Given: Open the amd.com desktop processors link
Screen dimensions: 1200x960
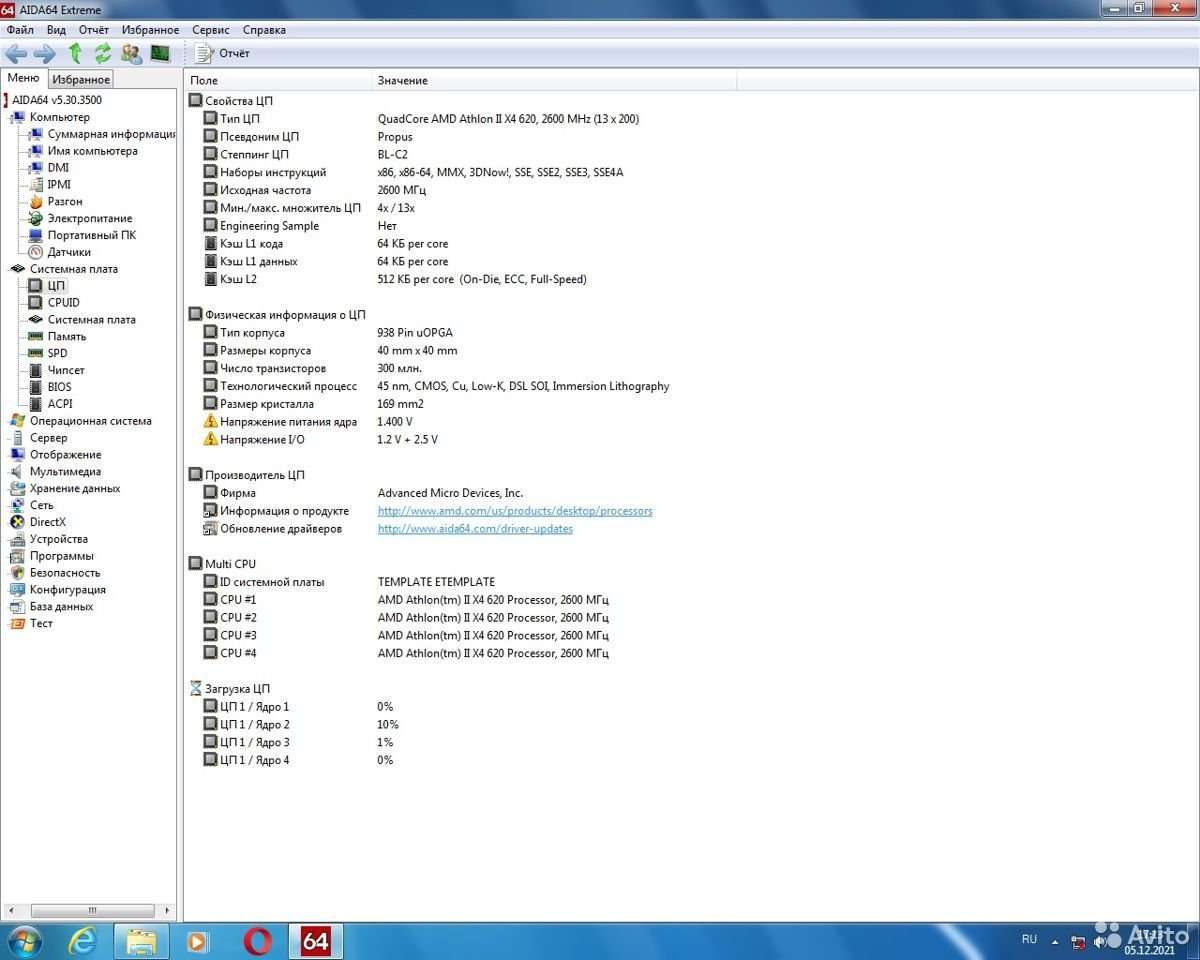Looking at the screenshot, I should click(x=515, y=511).
